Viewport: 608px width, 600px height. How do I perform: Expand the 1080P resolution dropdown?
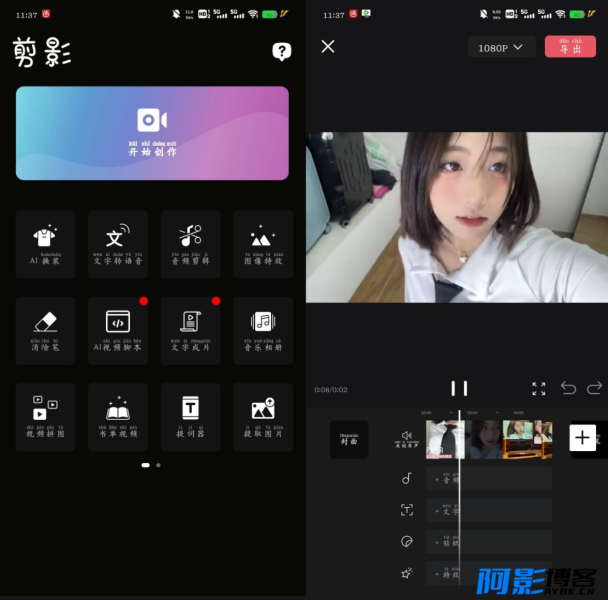(x=501, y=47)
